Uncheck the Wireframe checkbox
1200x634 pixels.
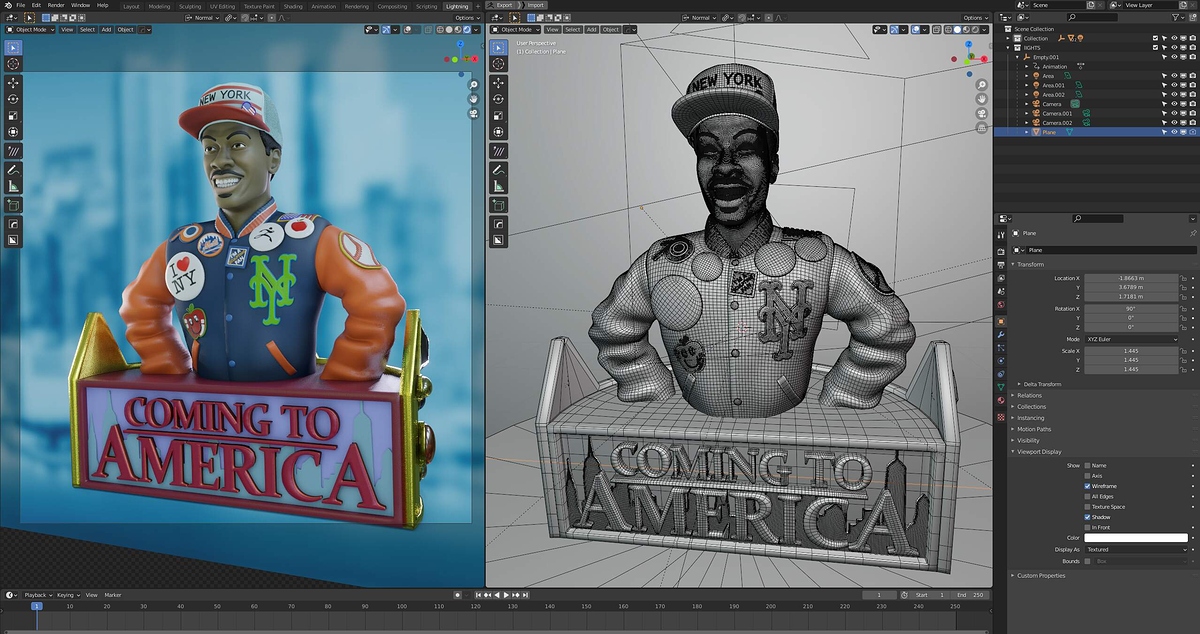[x=1088, y=486]
